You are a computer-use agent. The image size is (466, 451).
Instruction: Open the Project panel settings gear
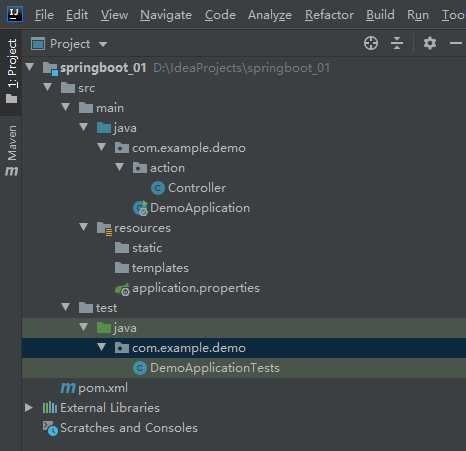(430, 43)
